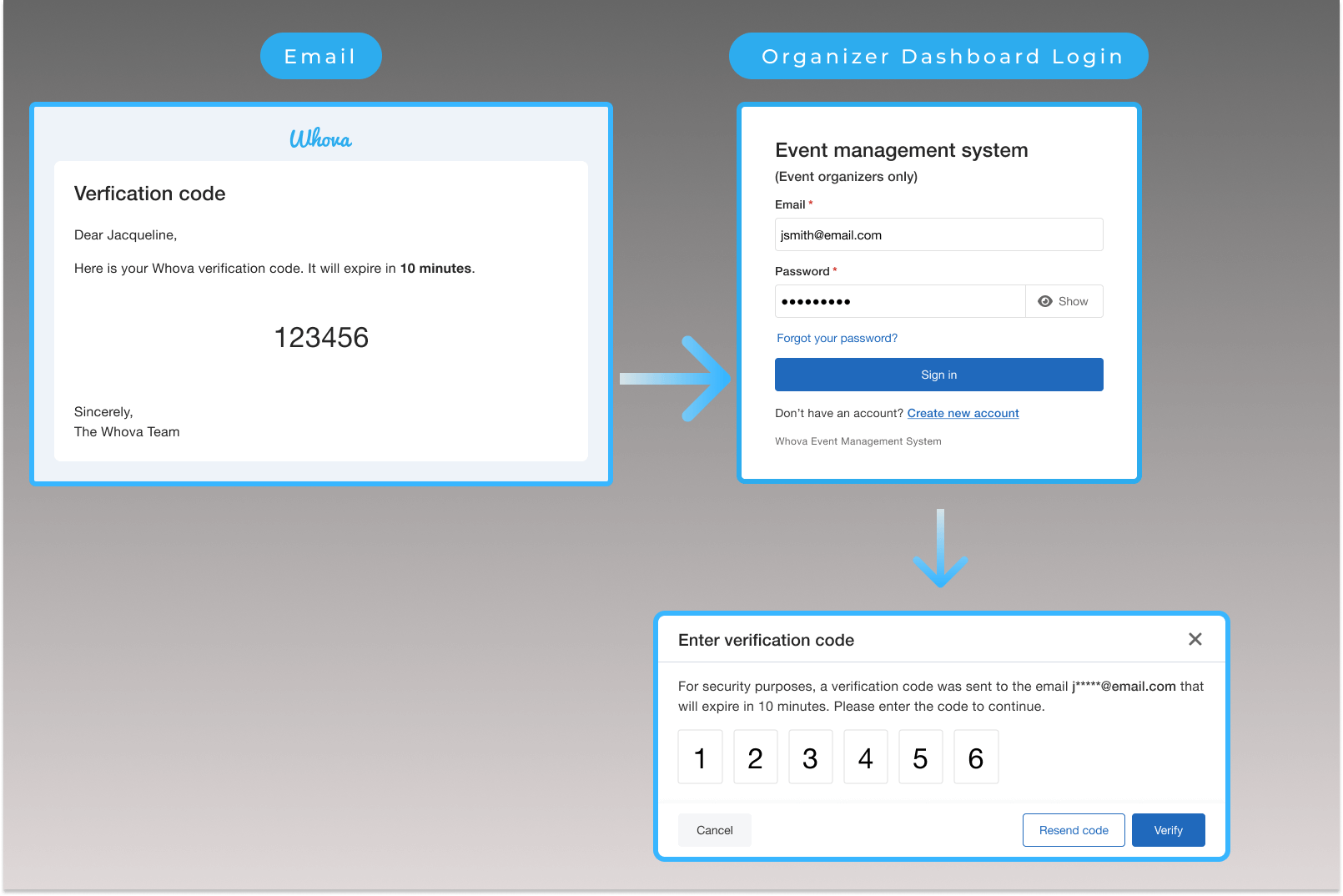Select the third verification digit box
This screenshot has height=896, width=1343.
pos(810,757)
